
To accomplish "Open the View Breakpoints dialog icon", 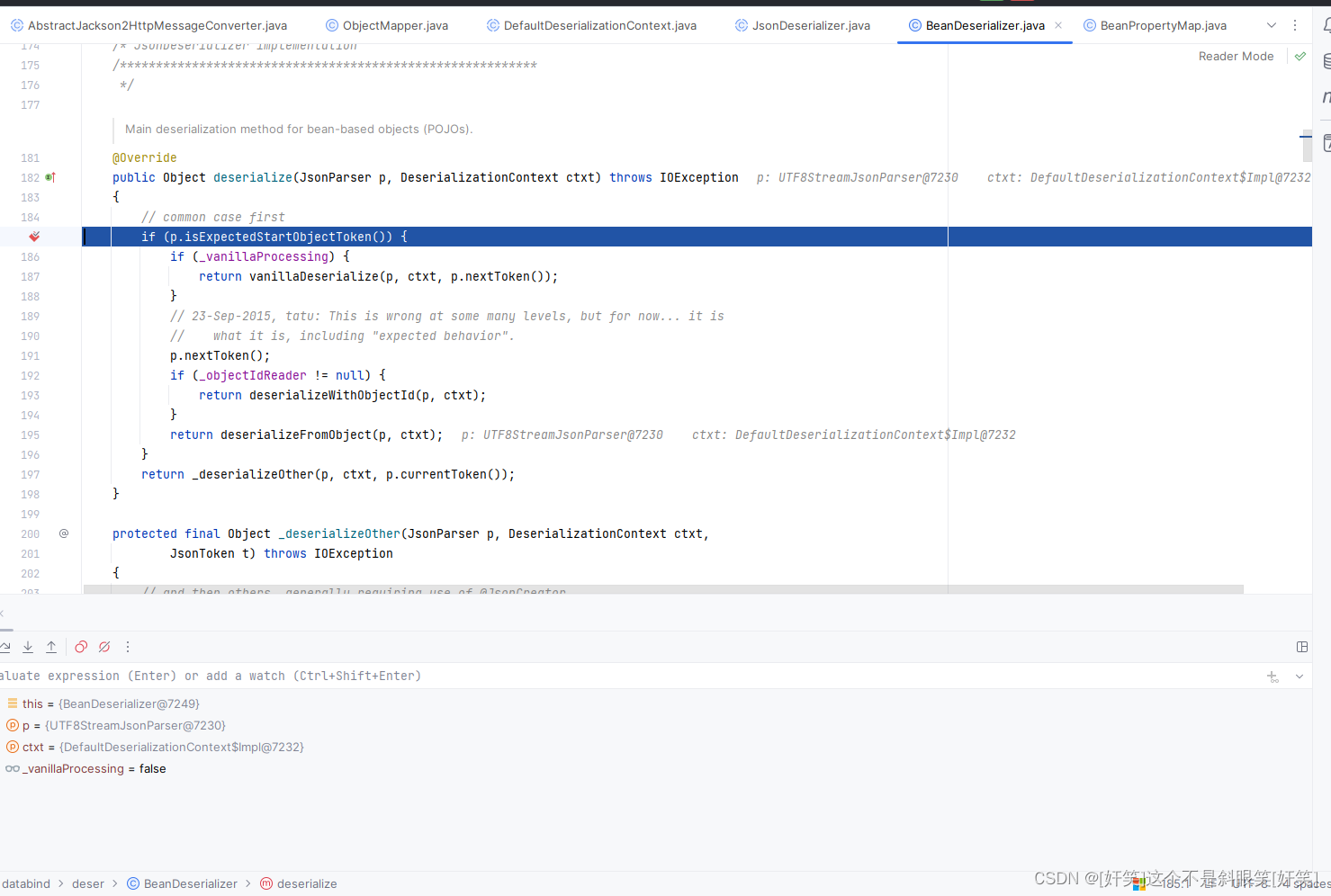I will click(81, 647).
